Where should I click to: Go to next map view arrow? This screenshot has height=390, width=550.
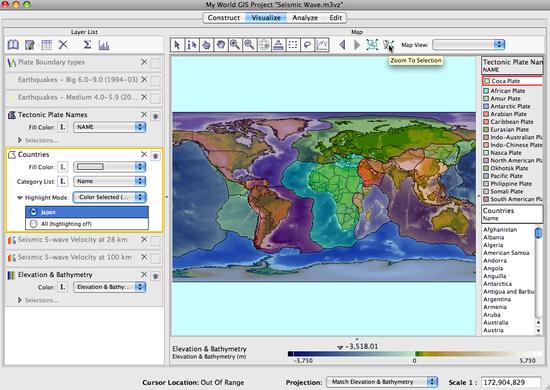tap(357, 45)
